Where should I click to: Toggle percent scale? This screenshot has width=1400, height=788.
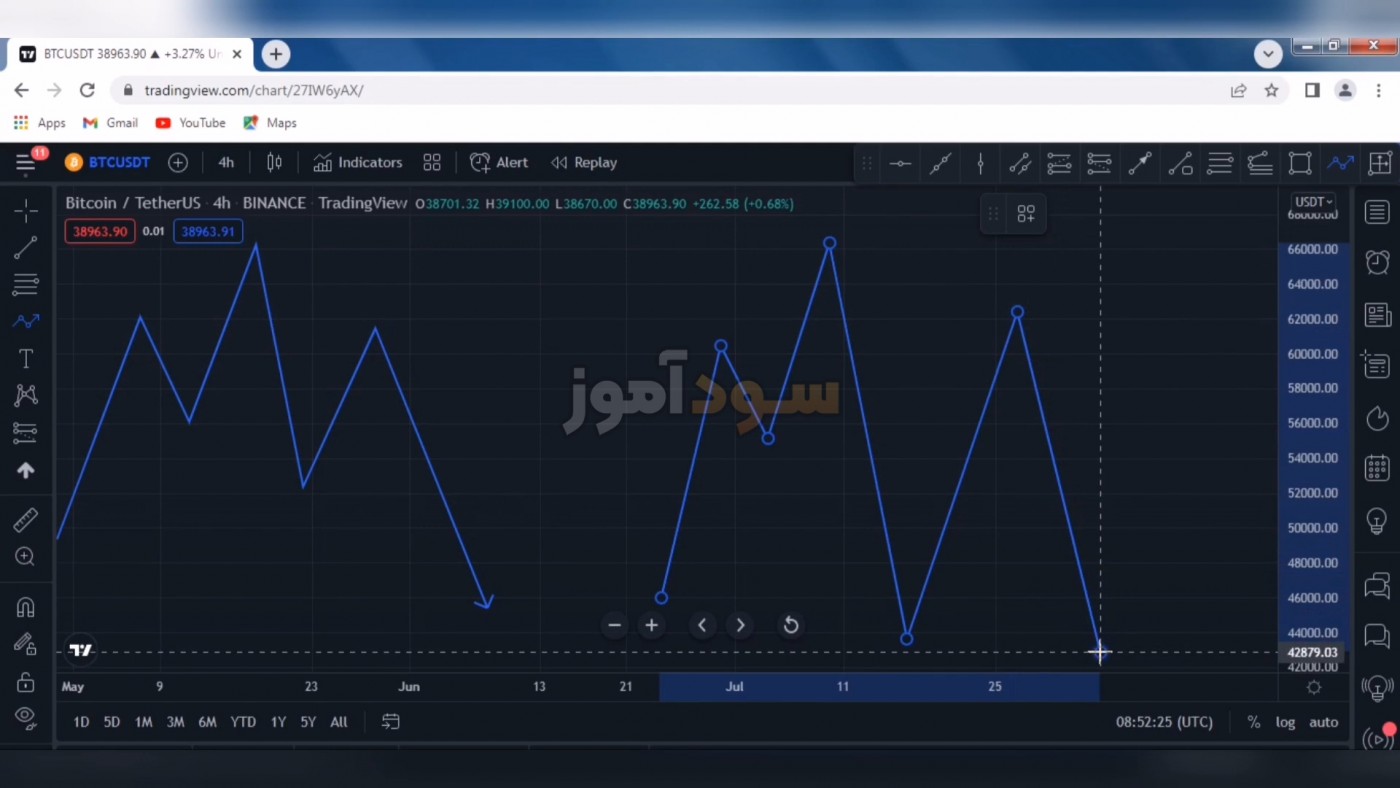pyautogui.click(x=1253, y=722)
